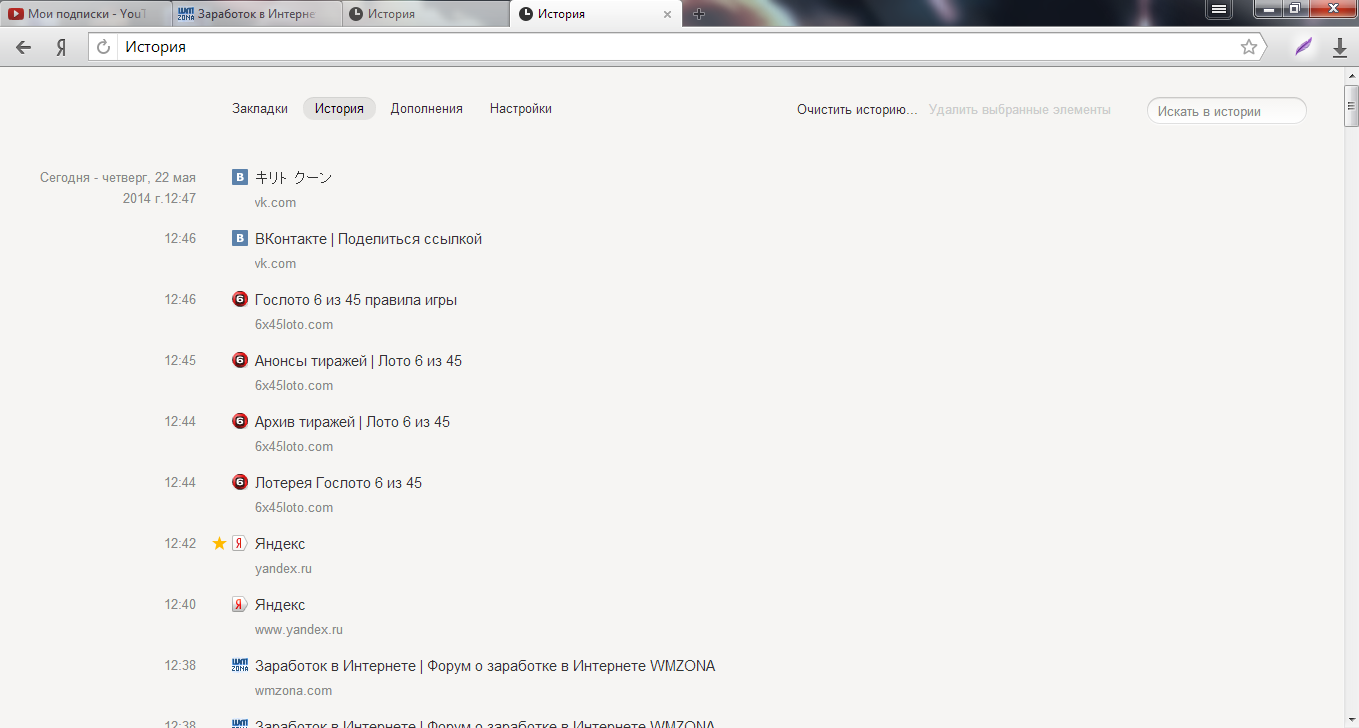Click the vk favicon beside Поделиться ссылкой
This screenshot has width=1359, height=728.
click(x=240, y=238)
